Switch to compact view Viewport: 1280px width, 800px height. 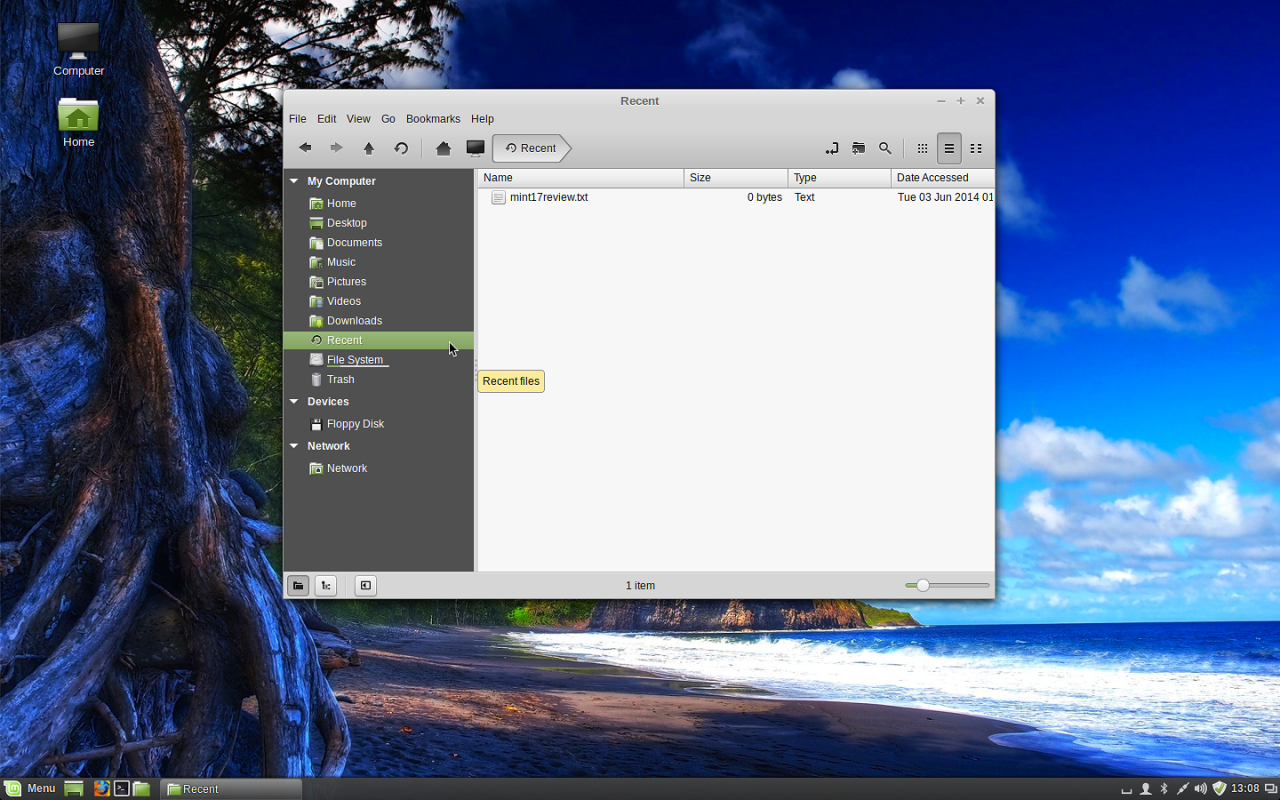click(x=975, y=147)
